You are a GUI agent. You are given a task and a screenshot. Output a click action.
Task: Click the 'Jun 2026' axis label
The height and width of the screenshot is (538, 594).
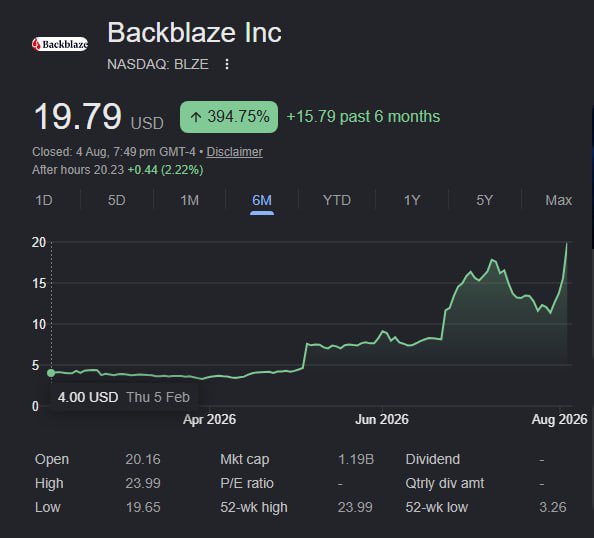382,419
